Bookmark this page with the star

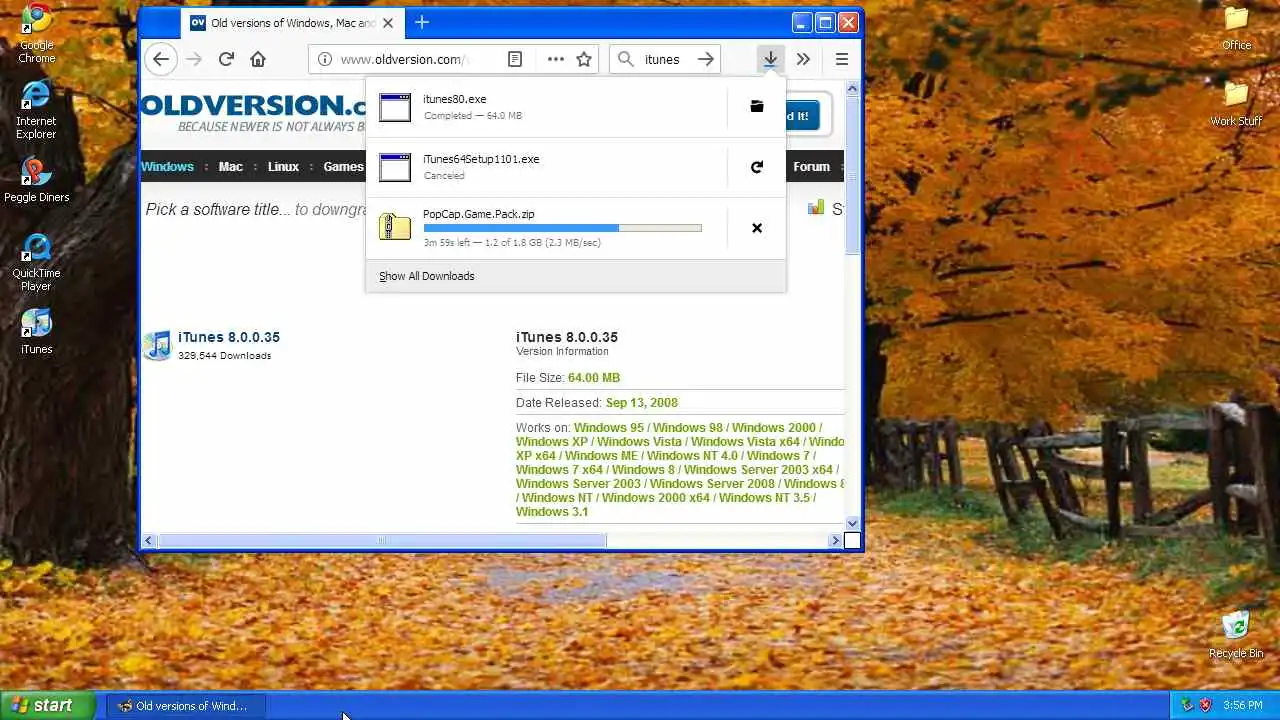tap(584, 59)
